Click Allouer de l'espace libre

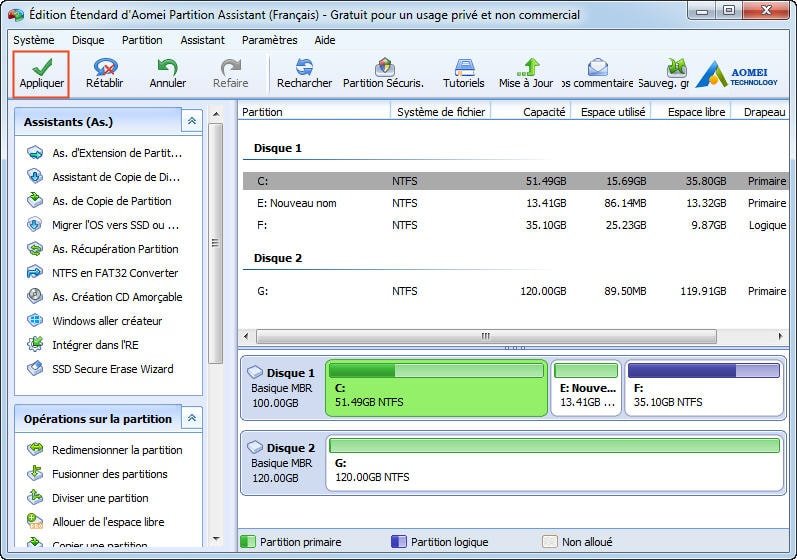[x=96, y=522]
